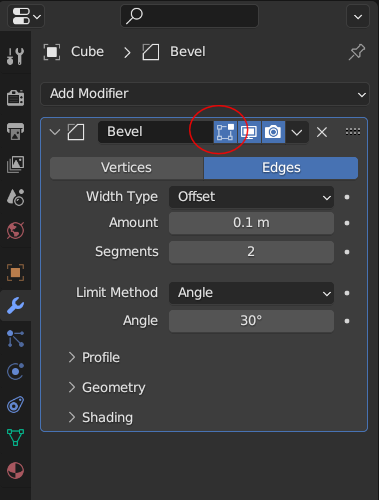Click the Bevel modifier name field
This screenshot has width=379, height=500.
156,132
